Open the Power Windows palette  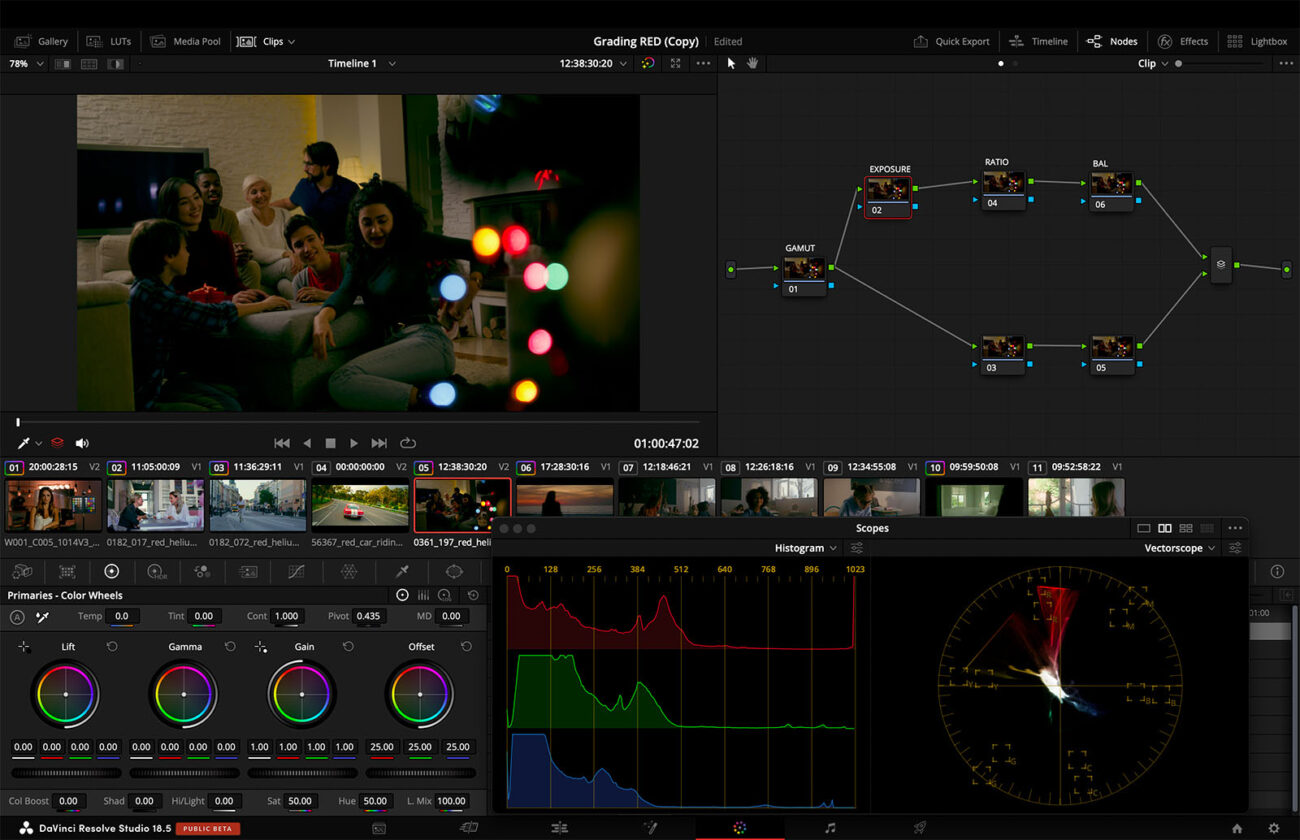(x=456, y=571)
